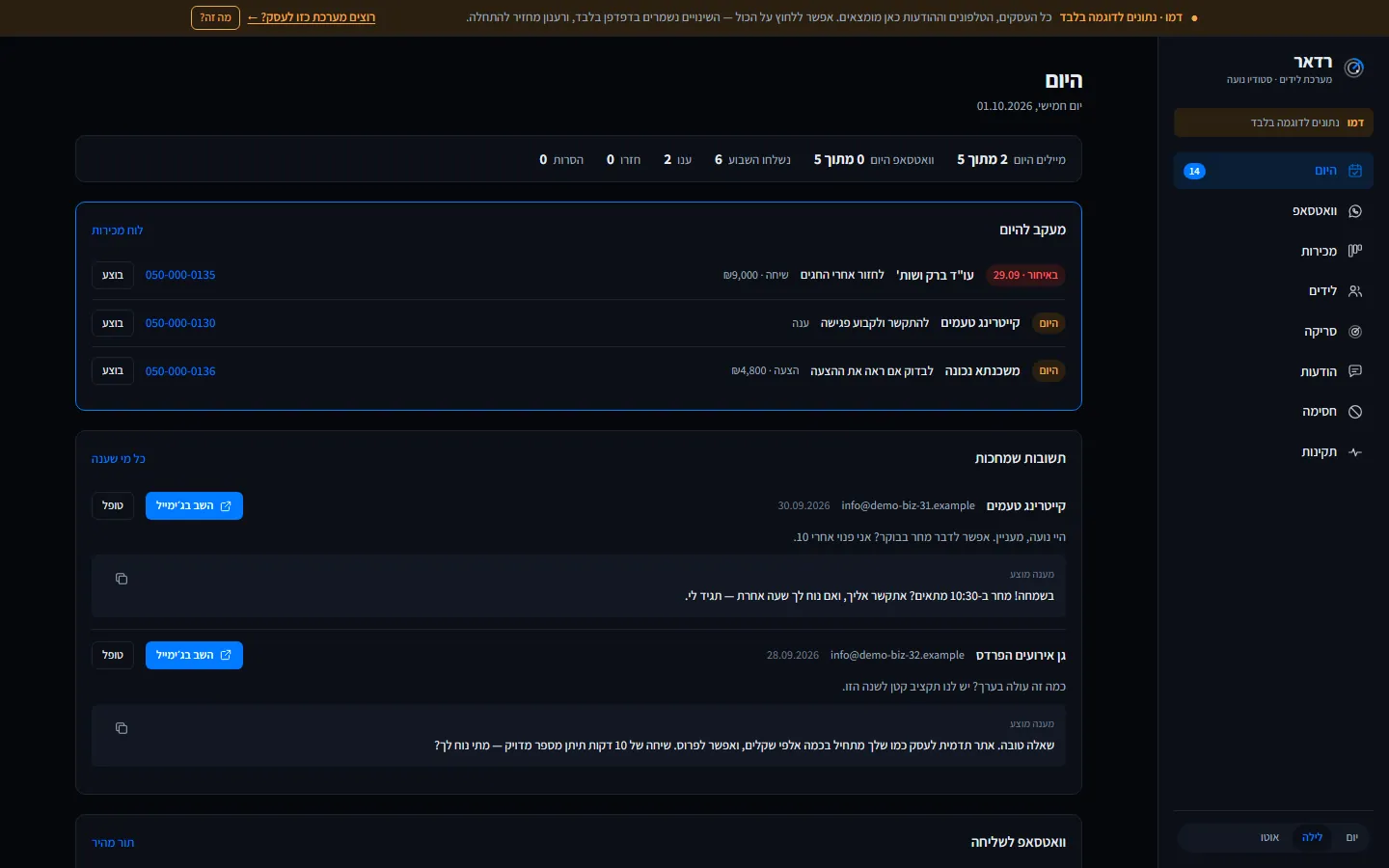
Task: Go to the מכירות section
Action: [1273, 251]
